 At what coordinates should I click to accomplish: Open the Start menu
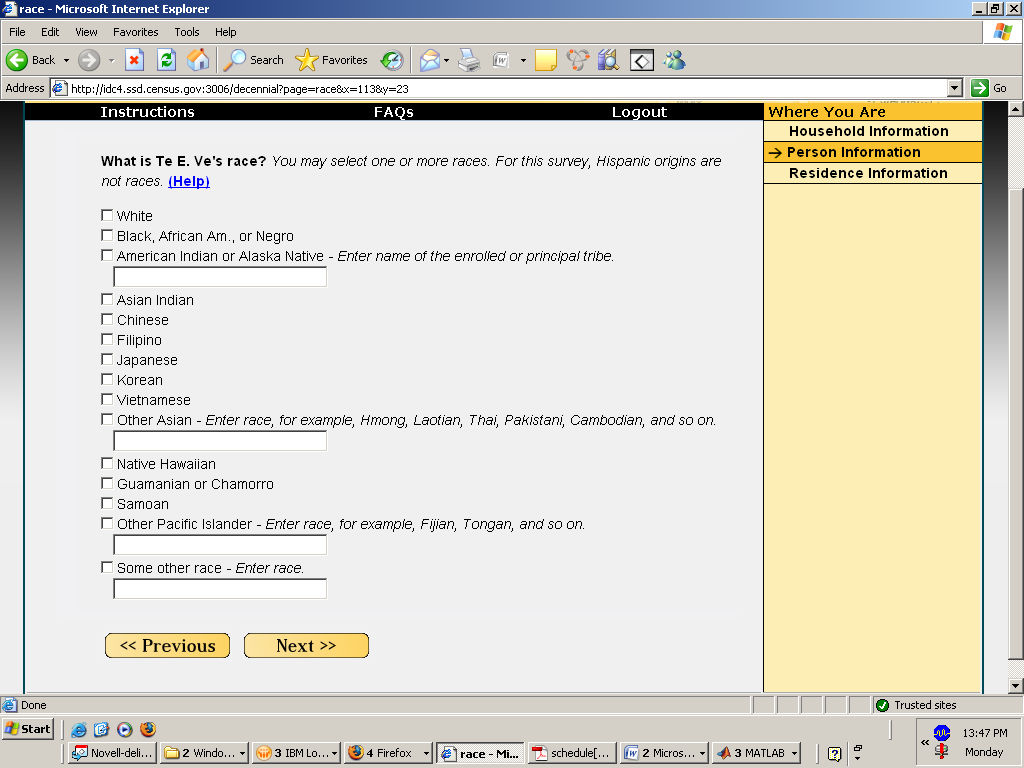pyautogui.click(x=28, y=729)
